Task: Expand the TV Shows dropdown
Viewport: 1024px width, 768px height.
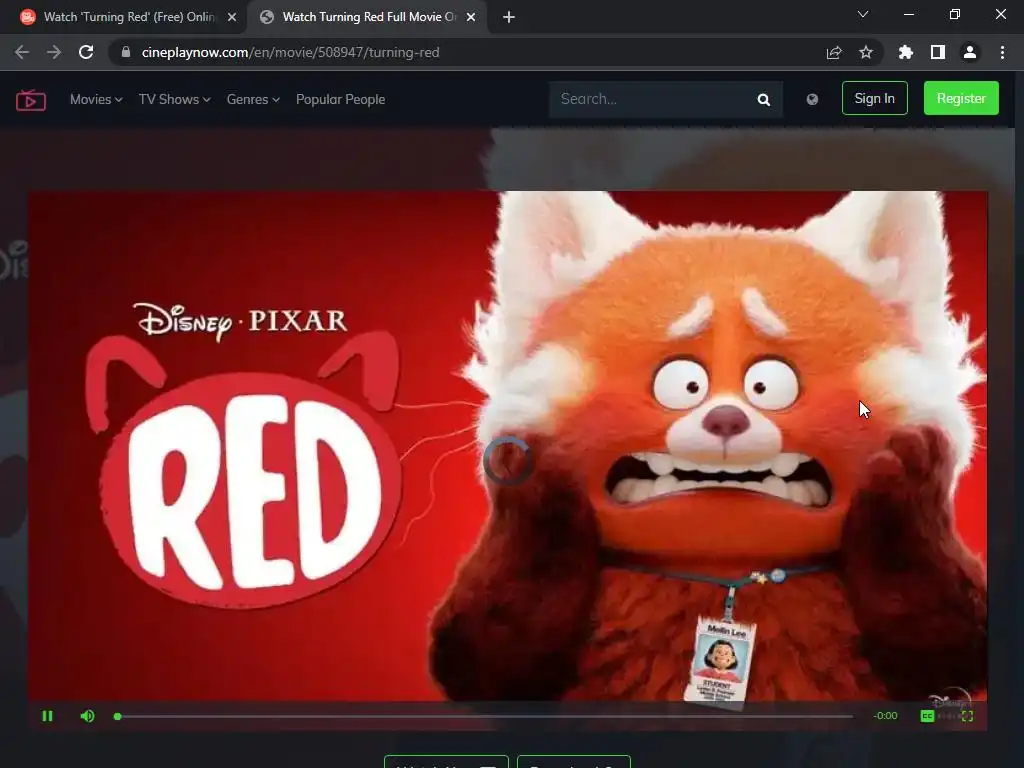Action: [x=174, y=99]
